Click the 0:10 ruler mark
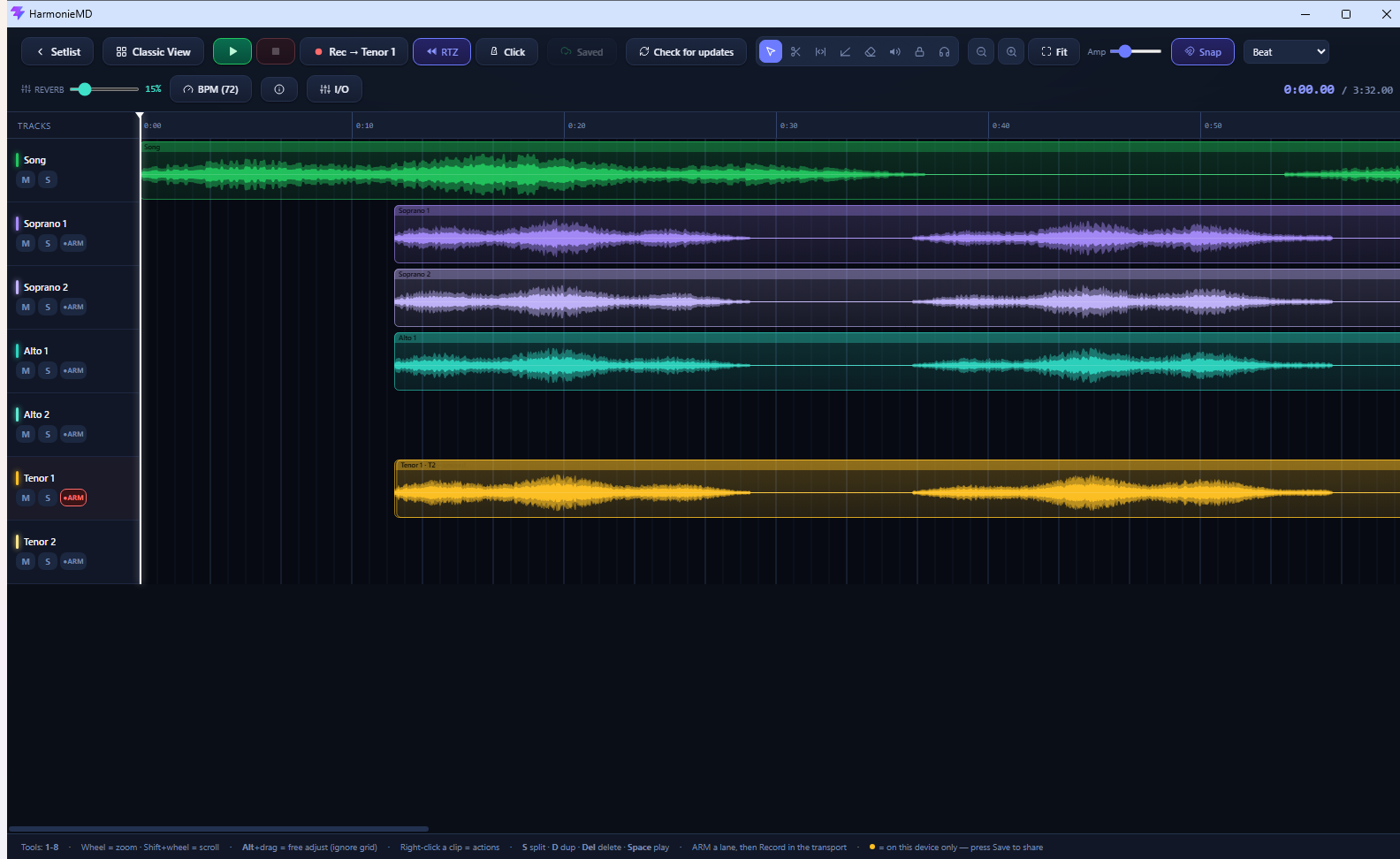The height and width of the screenshot is (859, 1400). (364, 125)
